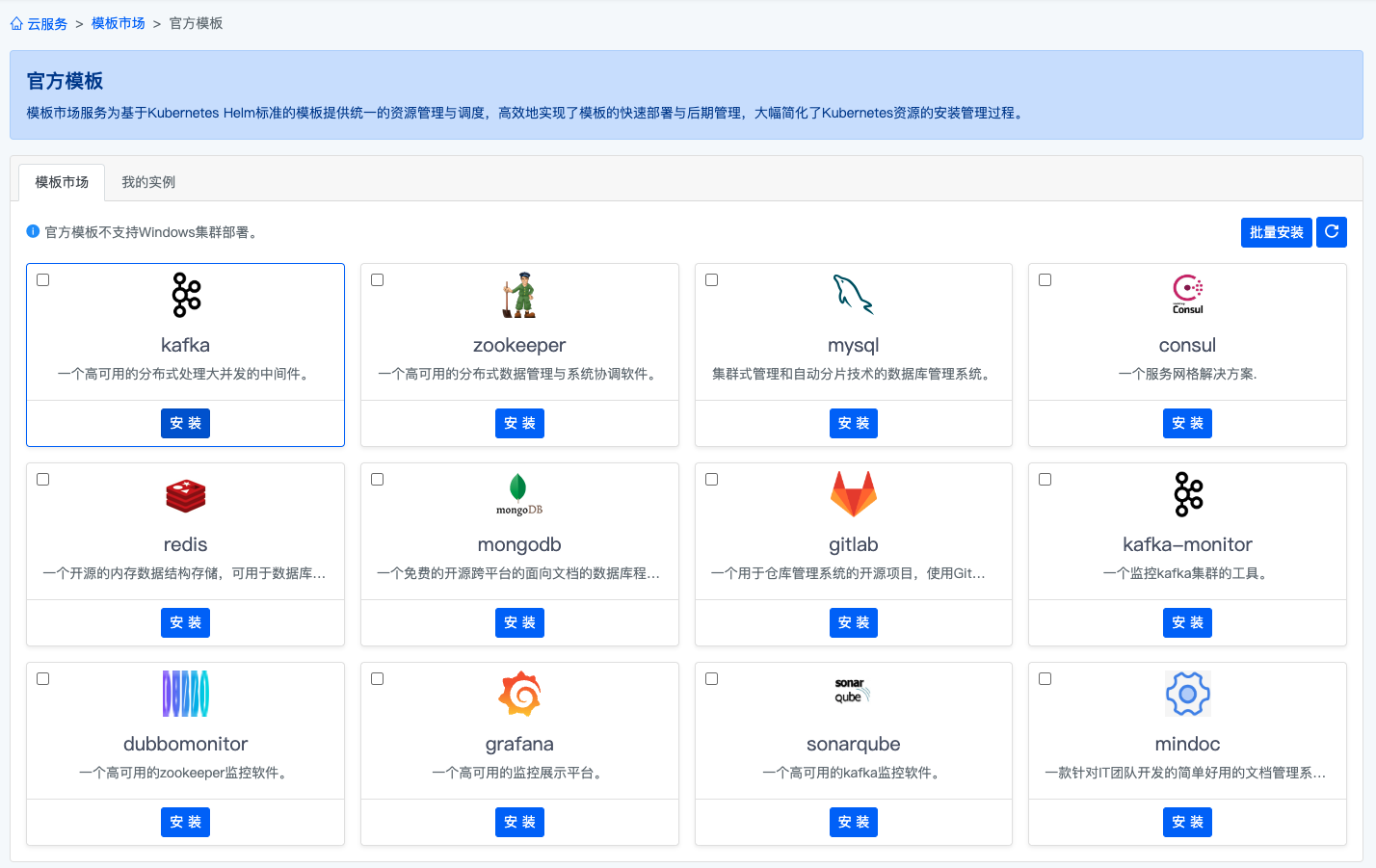Check the redis template checkbox
Image resolution: width=1376 pixels, height=868 pixels.
coord(42,479)
